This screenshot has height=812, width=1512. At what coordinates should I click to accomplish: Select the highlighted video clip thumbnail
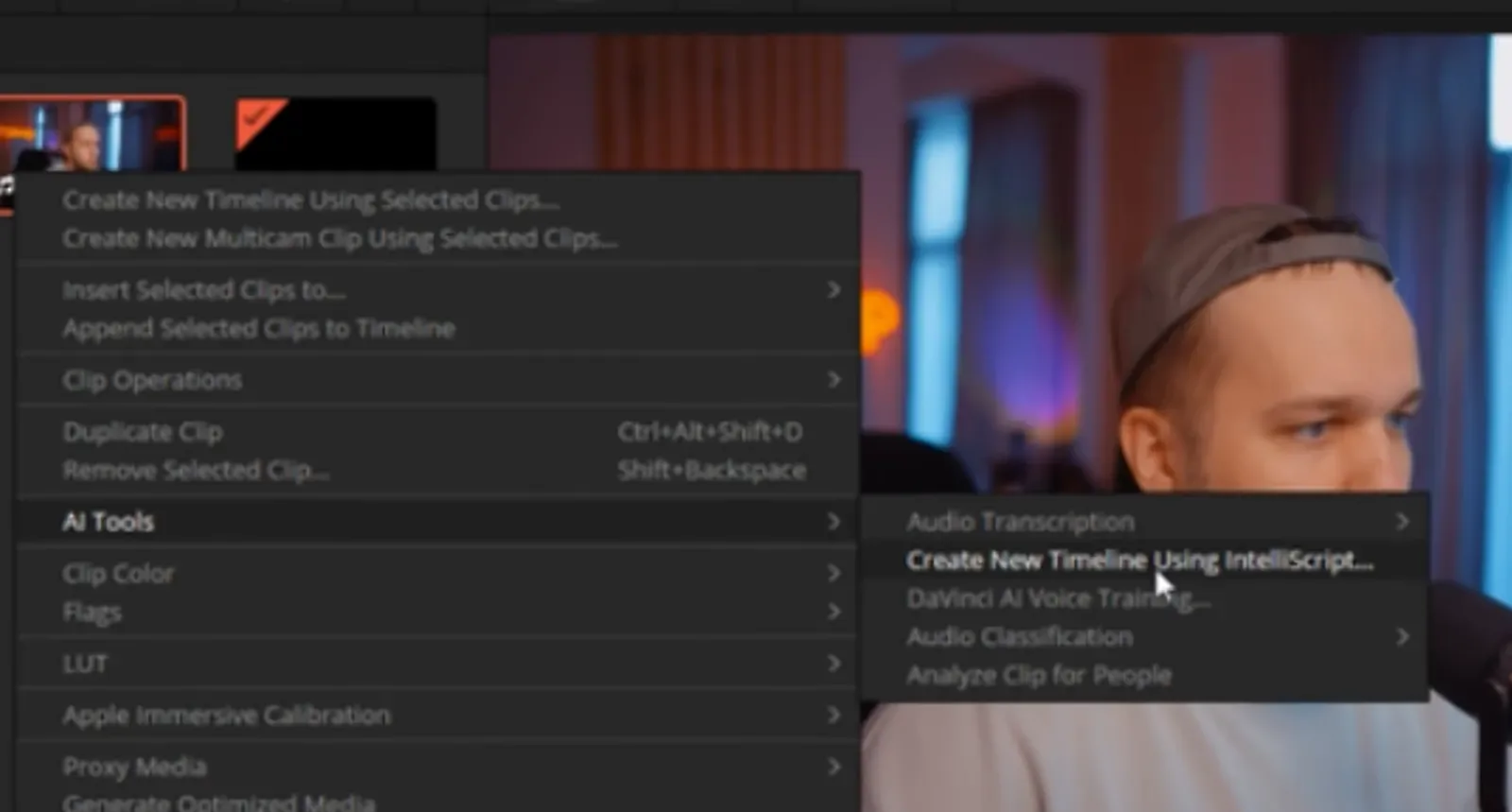92,134
